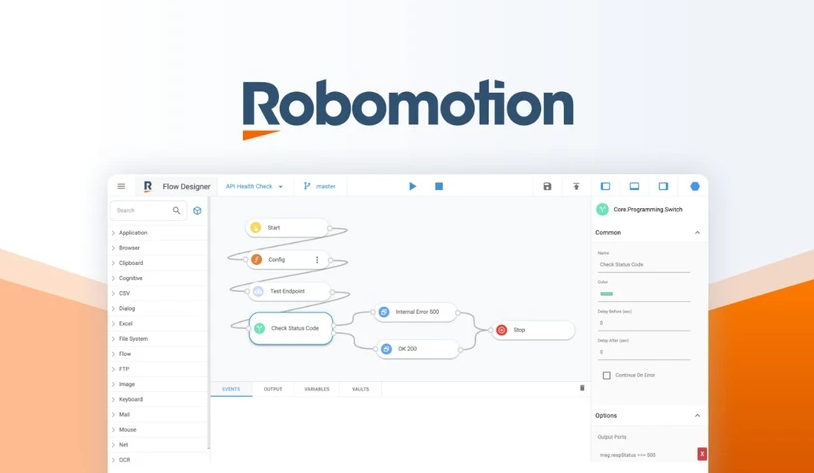Select the OK 200 node
This screenshot has height=473, width=814.
418,349
